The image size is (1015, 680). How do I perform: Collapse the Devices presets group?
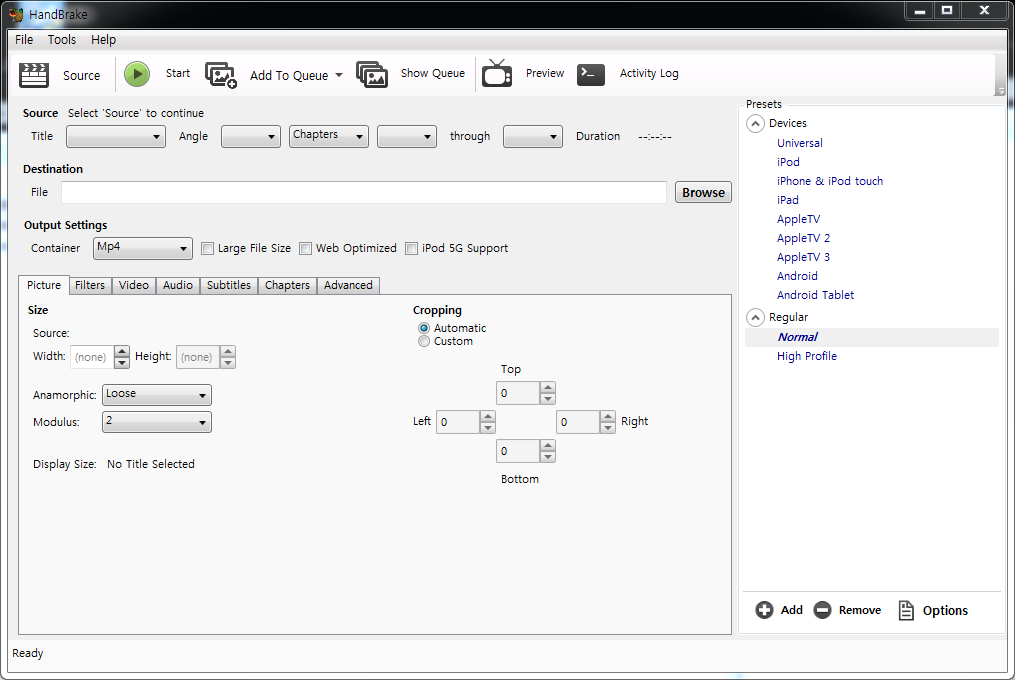[x=755, y=123]
